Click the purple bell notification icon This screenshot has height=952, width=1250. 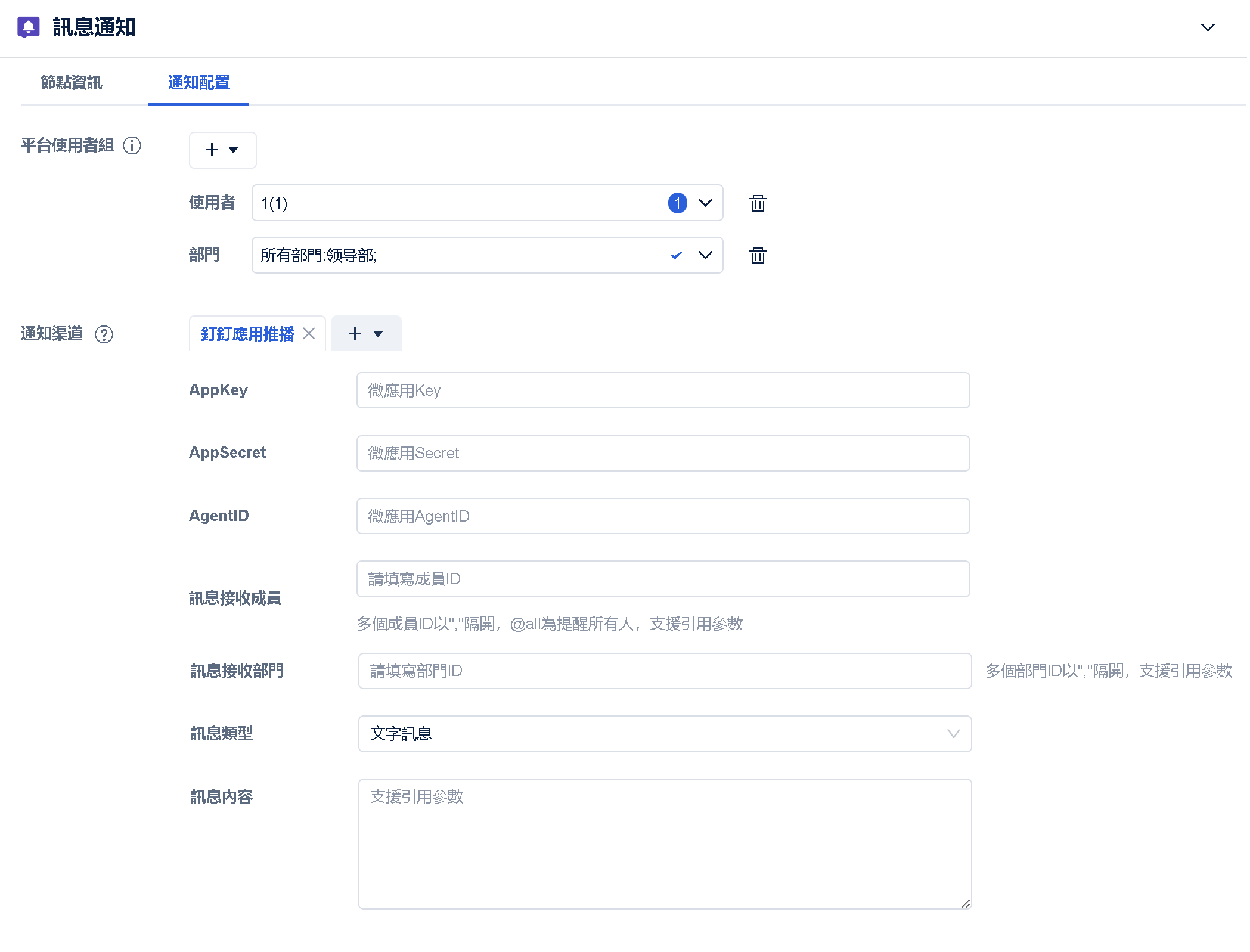pos(28,27)
